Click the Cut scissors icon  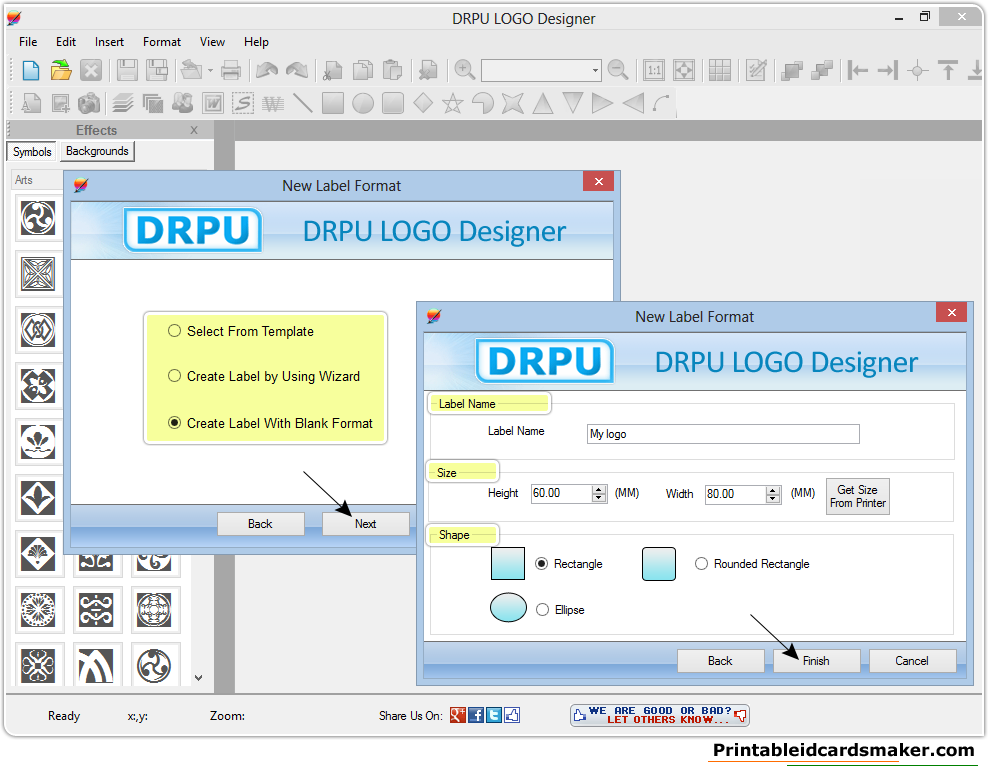333,70
